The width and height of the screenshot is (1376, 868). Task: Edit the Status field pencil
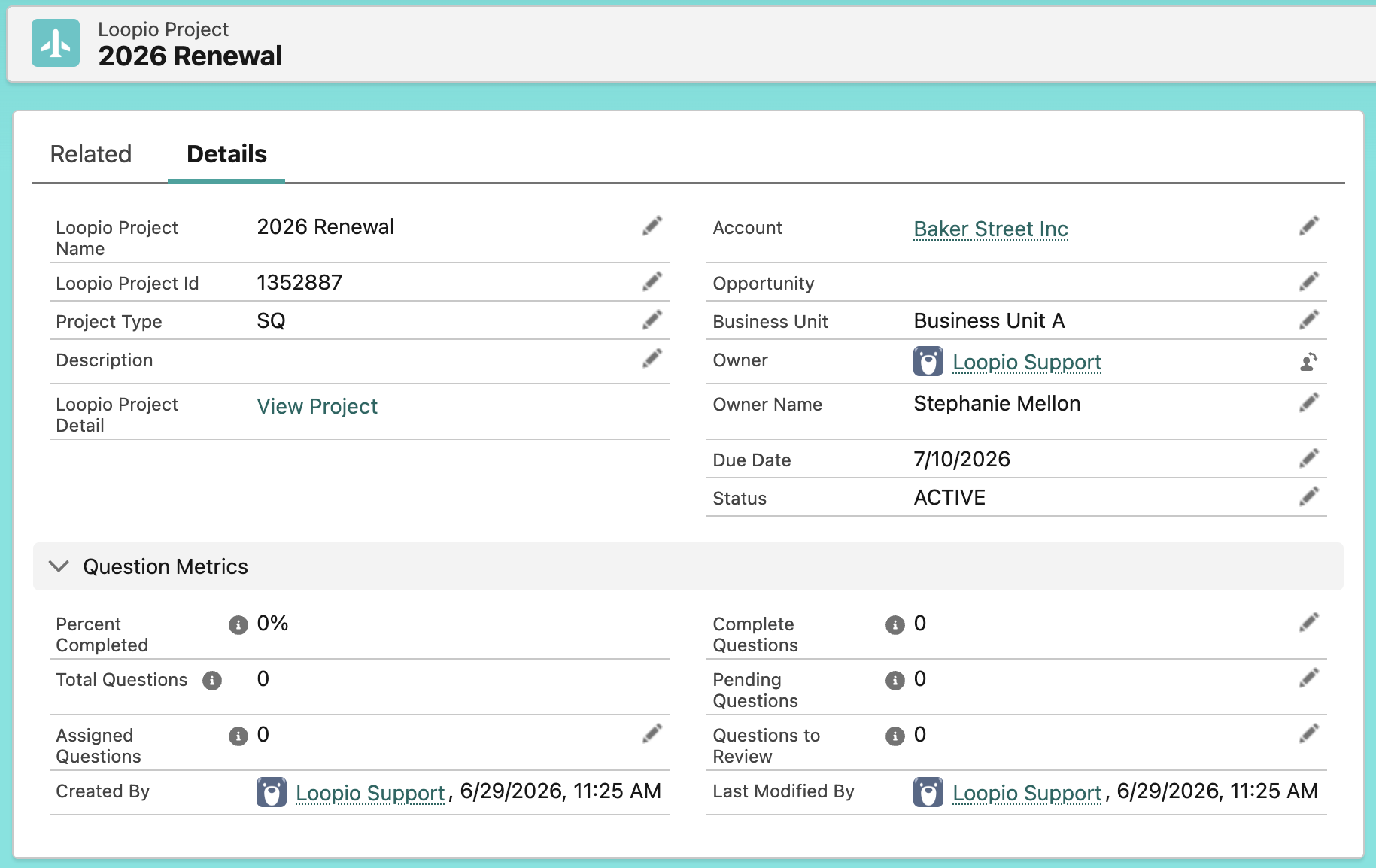(x=1308, y=496)
